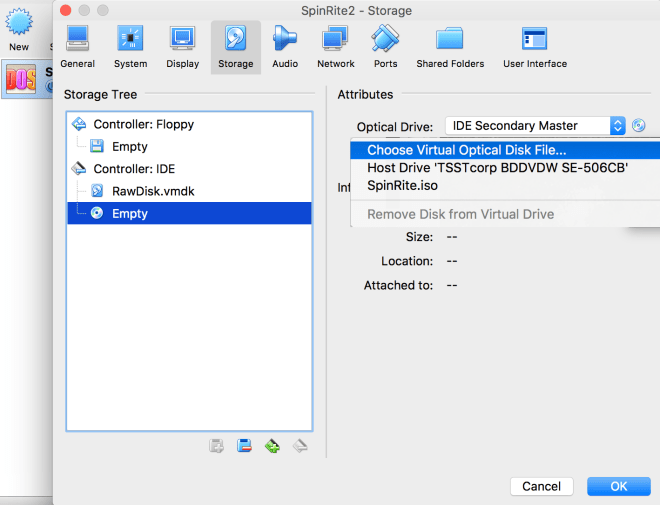660x505 pixels.
Task: Select Controller: IDE in storage tree
Action: (135, 168)
